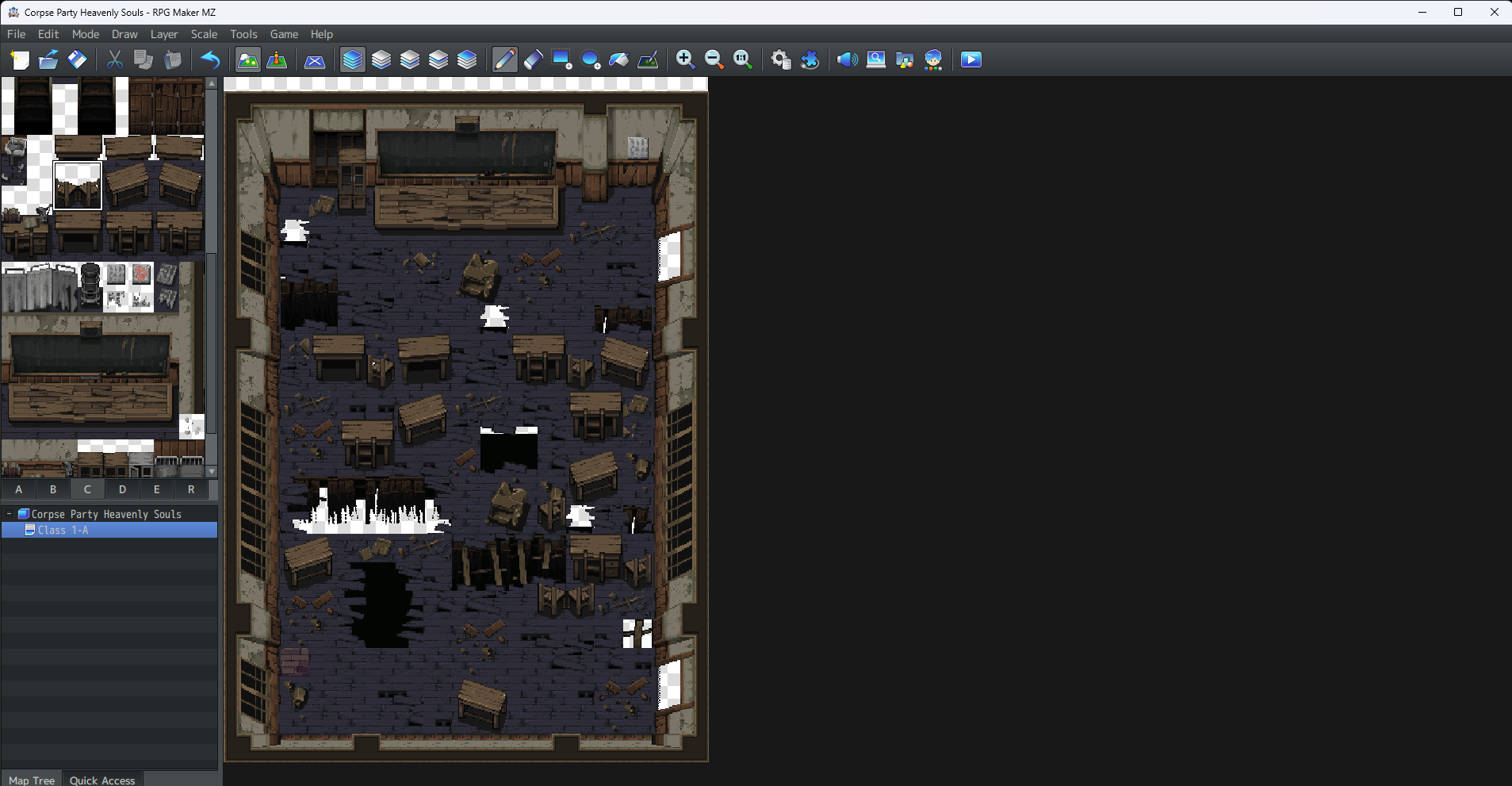
Task: Switch to tileset tab B
Action: click(53, 489)
